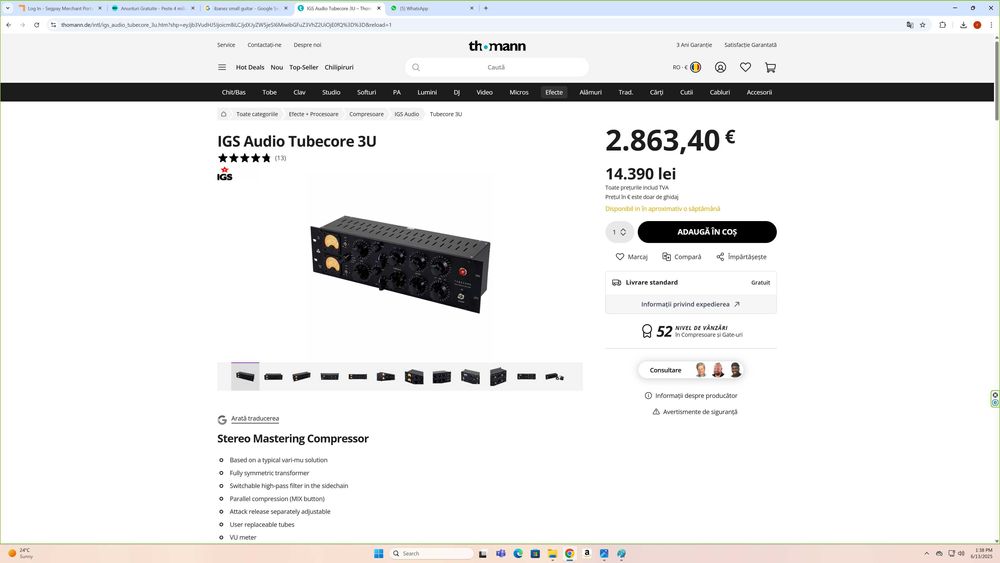Open the hamburger menu next to Hot Deals
Viewport: 1000px width, 563px height.
(x=222, y=67)
